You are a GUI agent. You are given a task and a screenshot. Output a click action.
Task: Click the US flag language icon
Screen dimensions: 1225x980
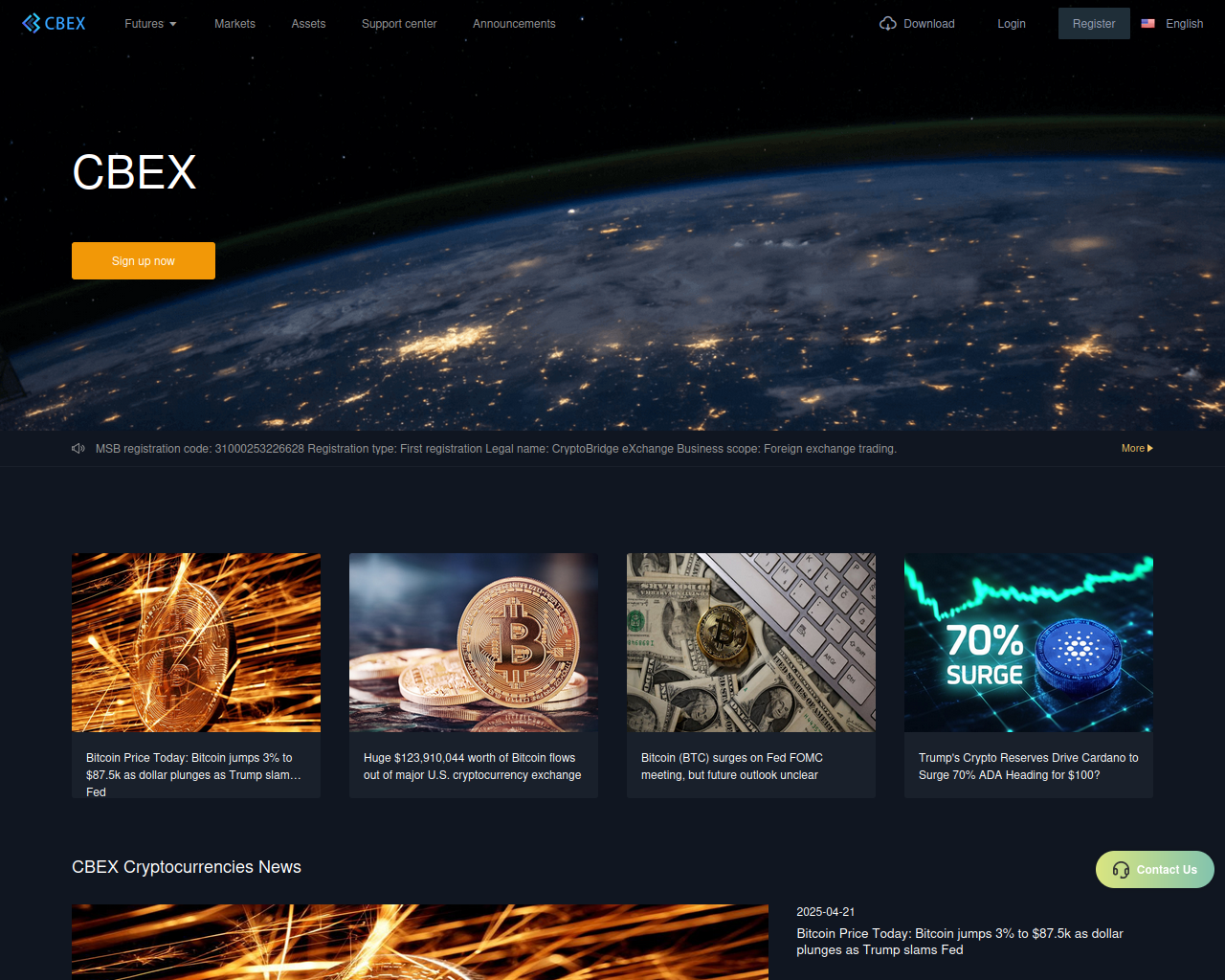1148,23
